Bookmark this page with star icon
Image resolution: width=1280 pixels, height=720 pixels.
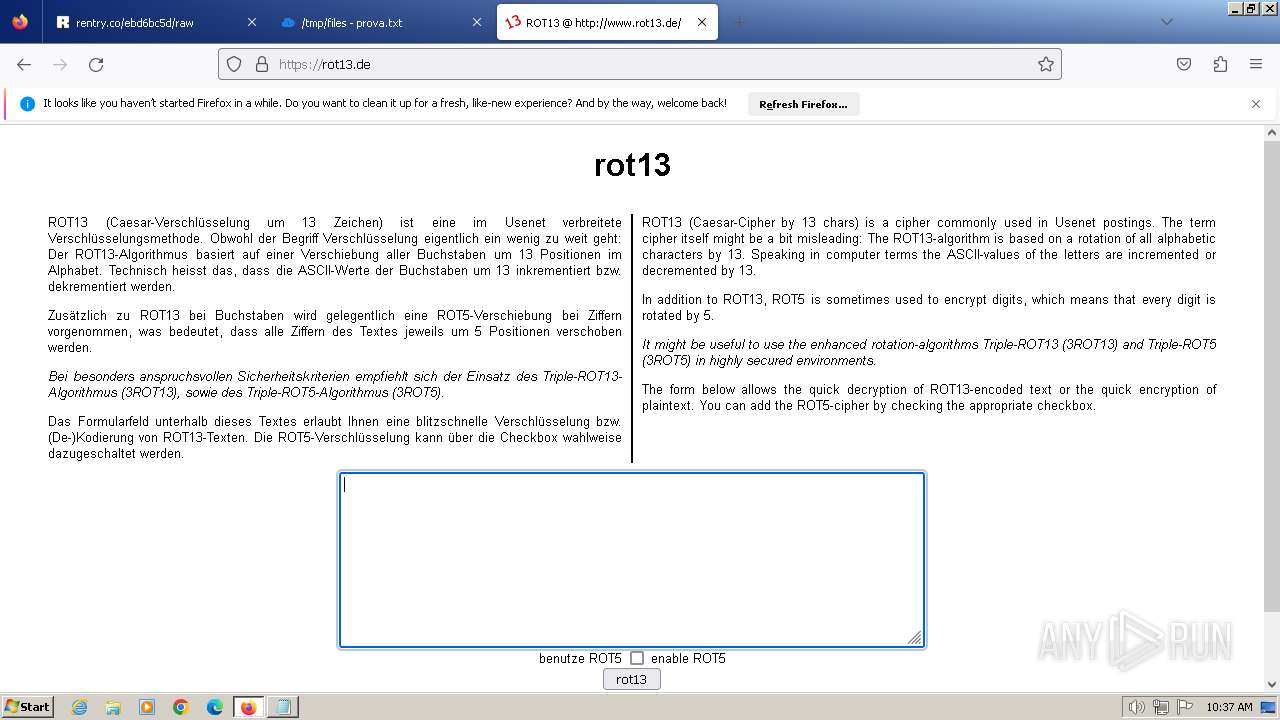(1046, 64)
